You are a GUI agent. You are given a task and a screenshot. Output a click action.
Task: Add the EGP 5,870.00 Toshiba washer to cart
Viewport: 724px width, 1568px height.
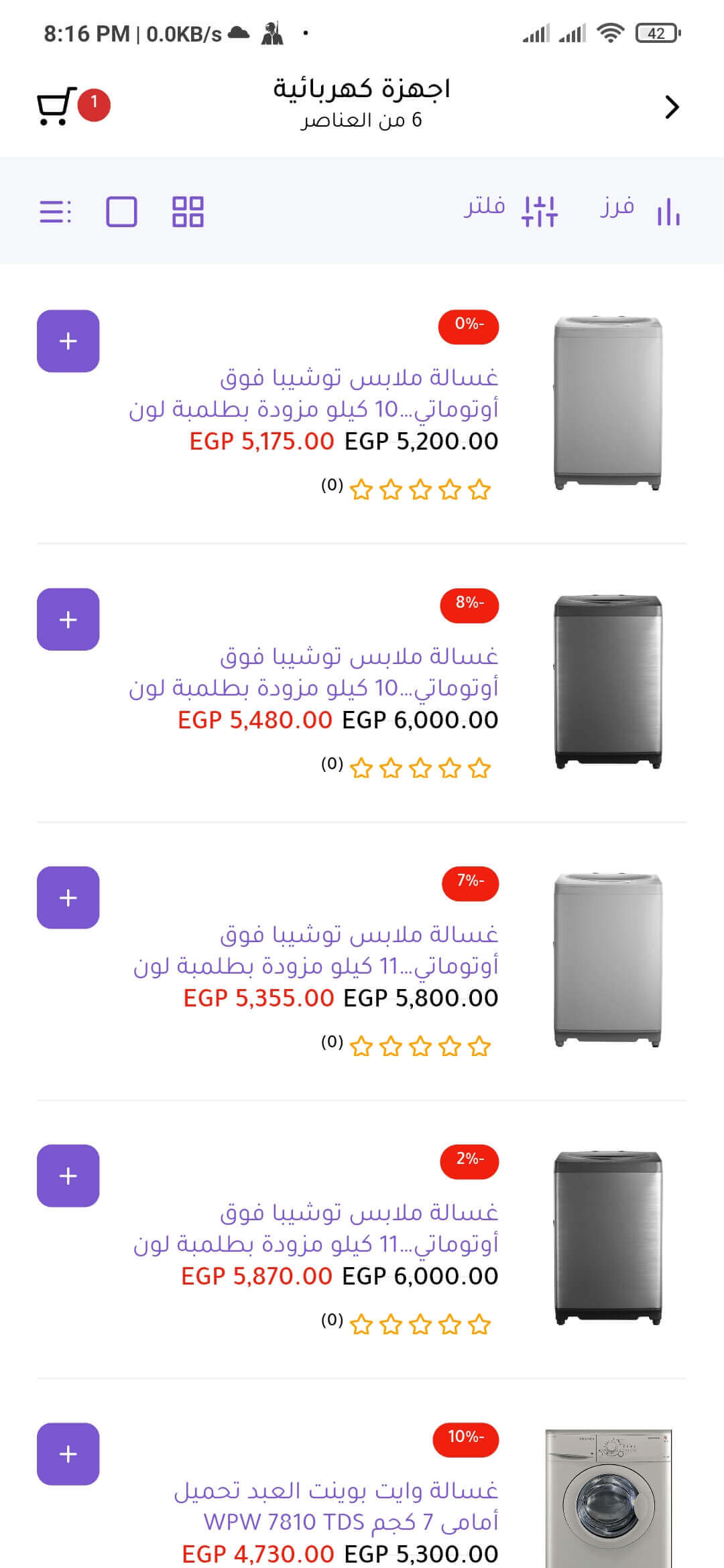pyautogui.click(x=68, y=1175)
